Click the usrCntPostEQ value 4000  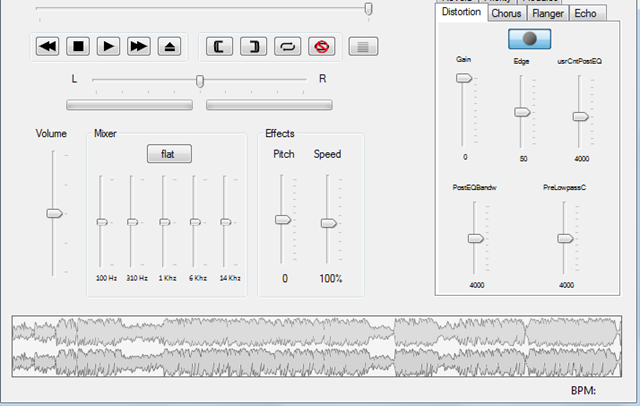[x=582, y=159]
